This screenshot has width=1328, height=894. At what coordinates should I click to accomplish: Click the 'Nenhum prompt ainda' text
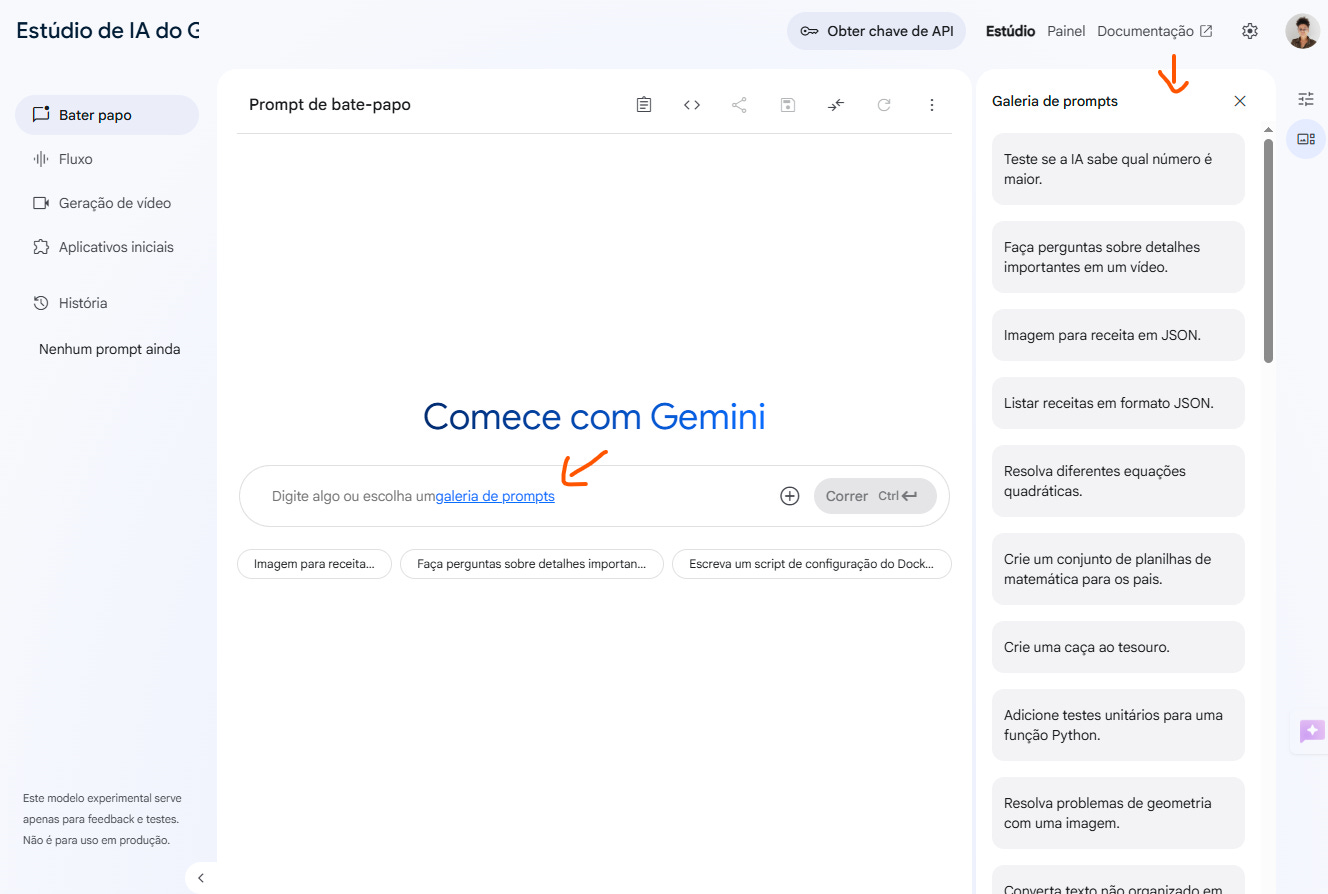click(x=110, y=349)
